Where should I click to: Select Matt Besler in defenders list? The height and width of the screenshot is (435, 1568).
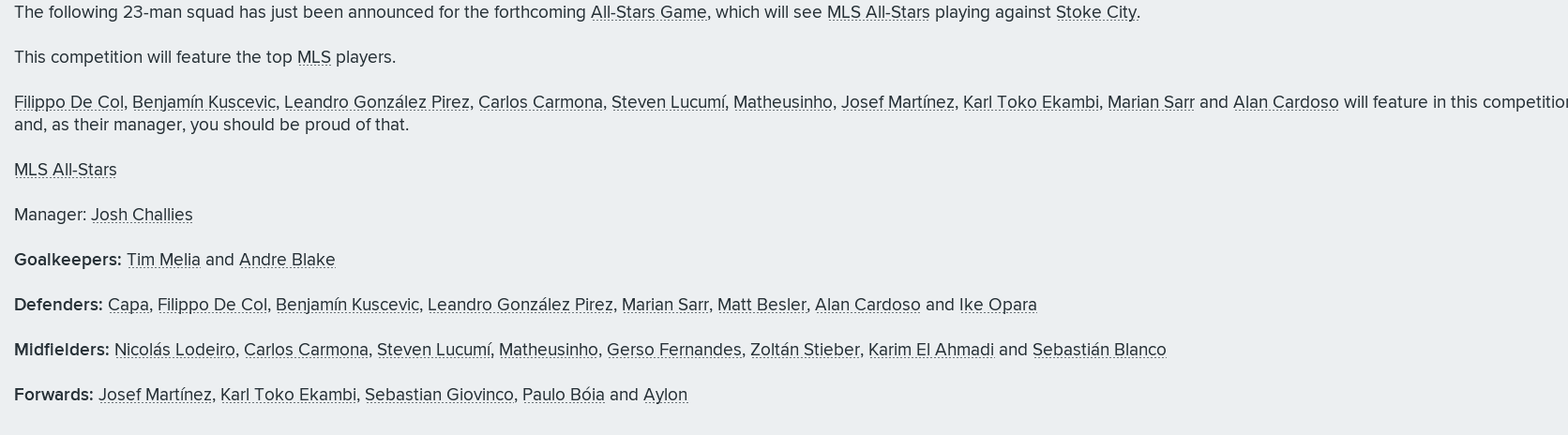tap(761, 305)
